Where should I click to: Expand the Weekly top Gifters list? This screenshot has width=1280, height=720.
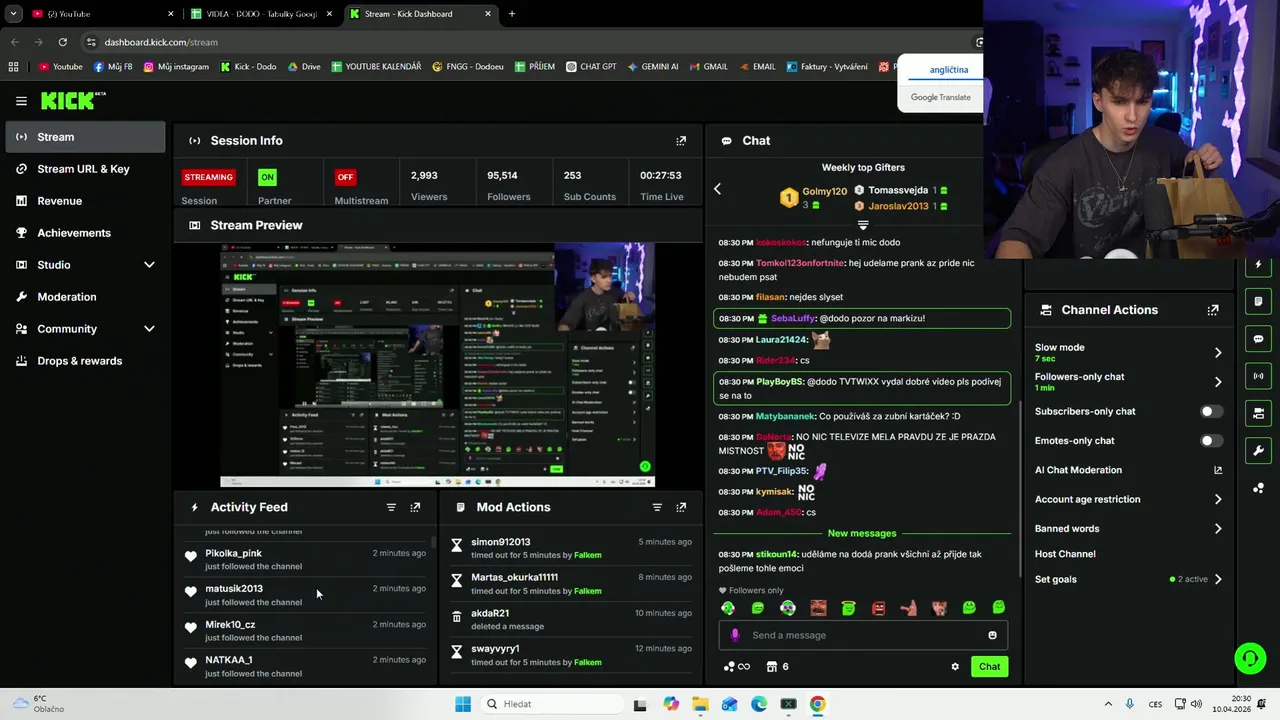863,225
